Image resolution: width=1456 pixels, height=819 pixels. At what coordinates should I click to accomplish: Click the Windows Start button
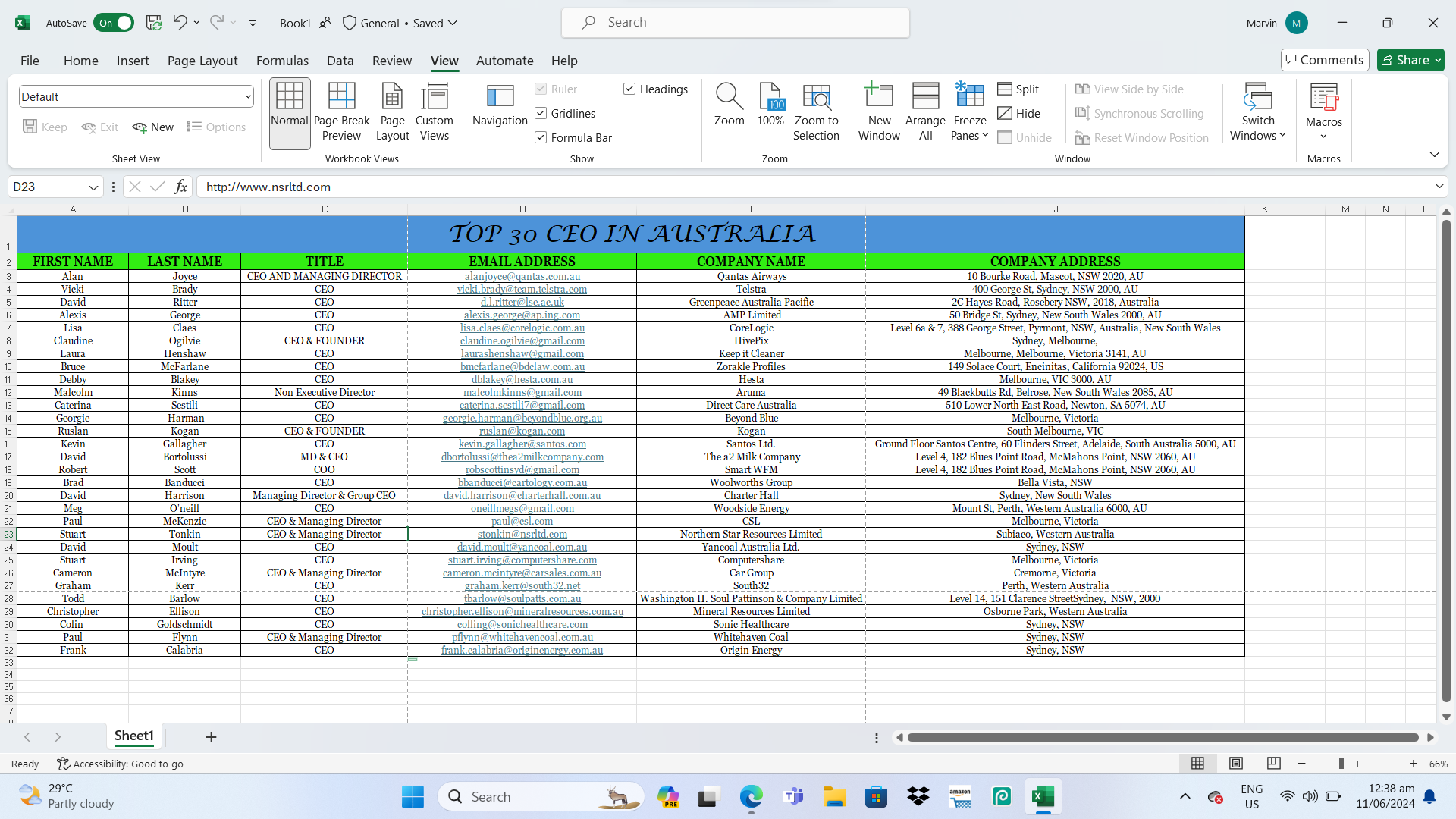tap(413, 797)
